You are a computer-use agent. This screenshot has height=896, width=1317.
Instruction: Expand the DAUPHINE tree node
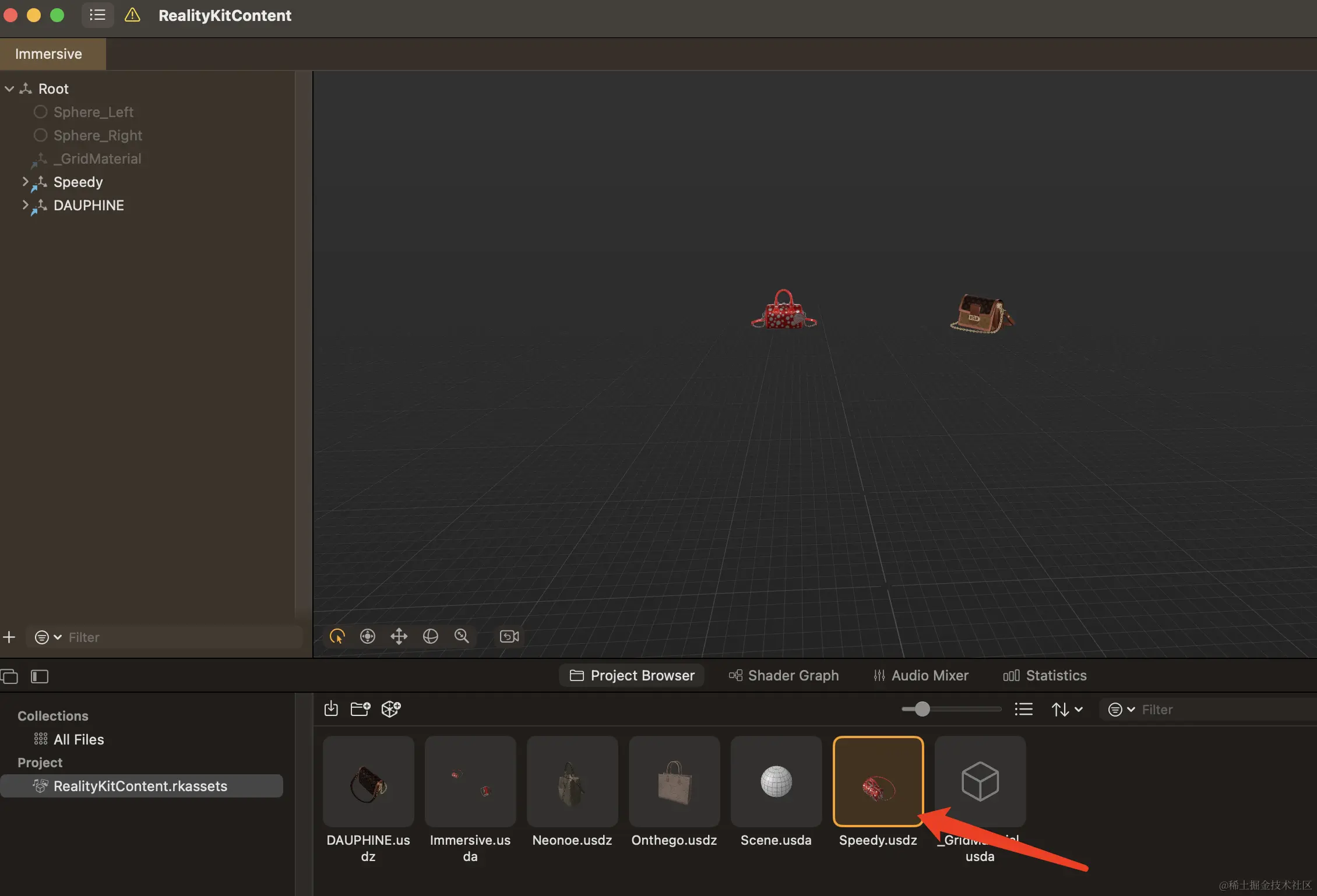click(25, 205)
